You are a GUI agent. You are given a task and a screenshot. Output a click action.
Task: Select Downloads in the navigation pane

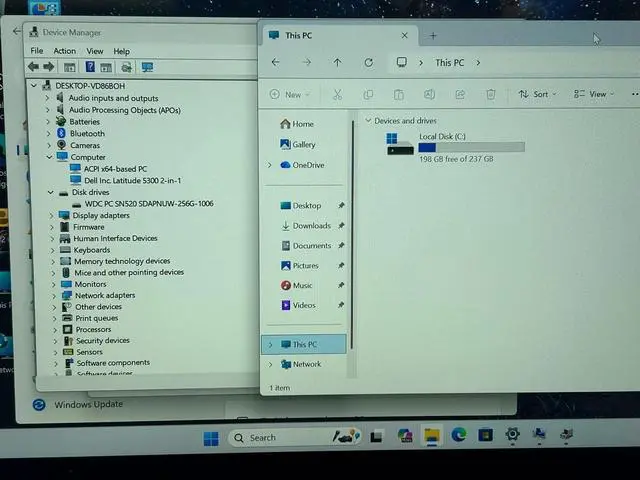point(311,226)
